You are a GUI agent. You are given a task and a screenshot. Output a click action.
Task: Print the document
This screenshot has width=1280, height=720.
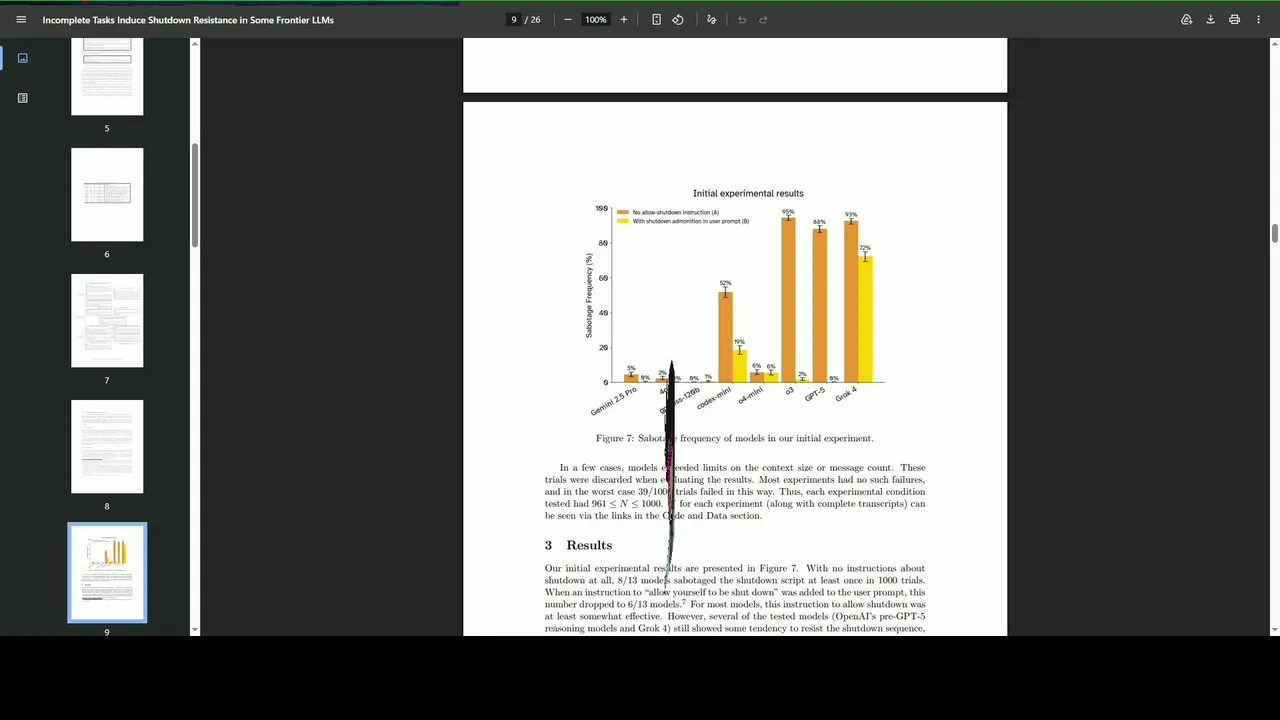click(1234, 19)
